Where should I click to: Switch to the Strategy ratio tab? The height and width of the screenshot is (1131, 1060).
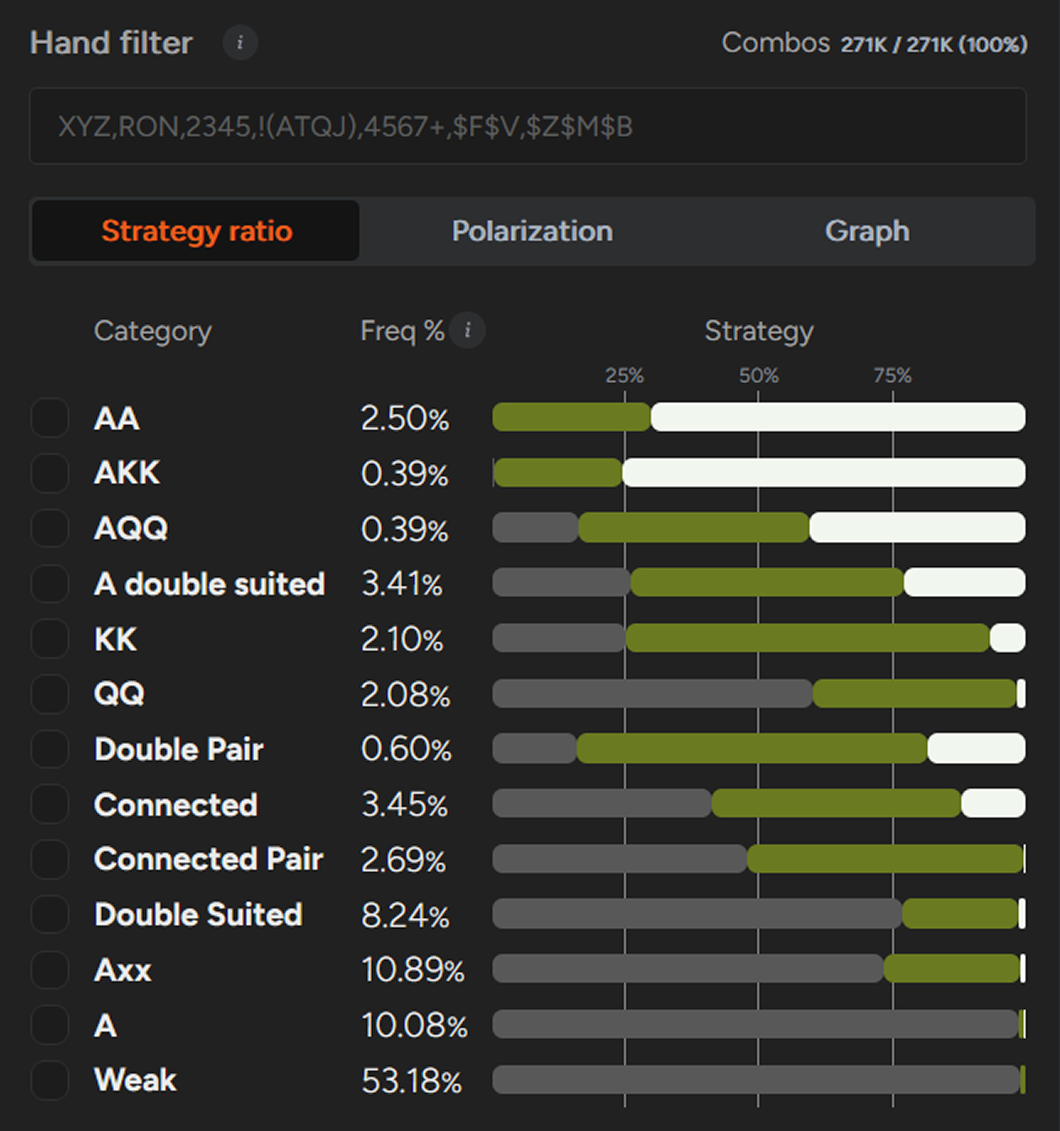point(196,231)
